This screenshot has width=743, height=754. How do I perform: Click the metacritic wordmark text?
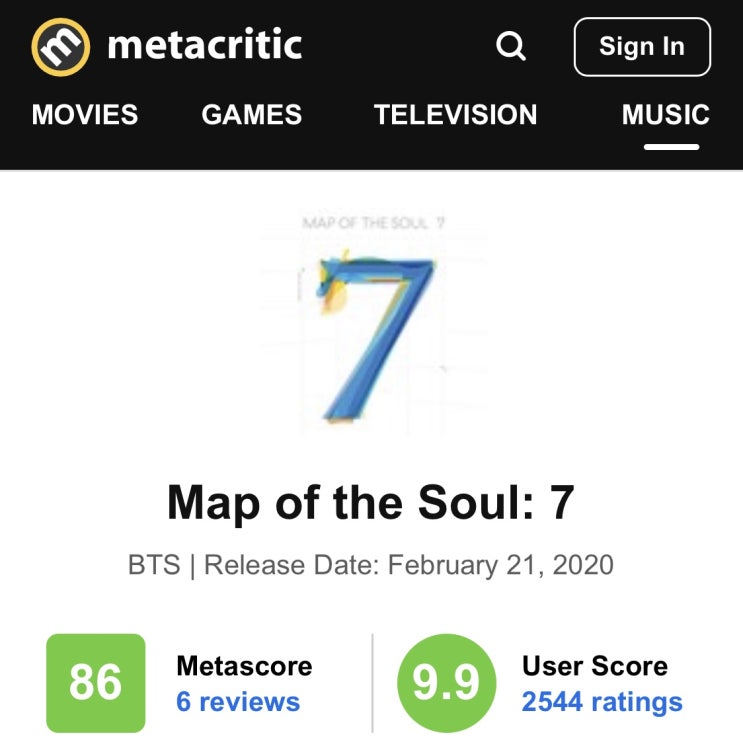[205, 45]
